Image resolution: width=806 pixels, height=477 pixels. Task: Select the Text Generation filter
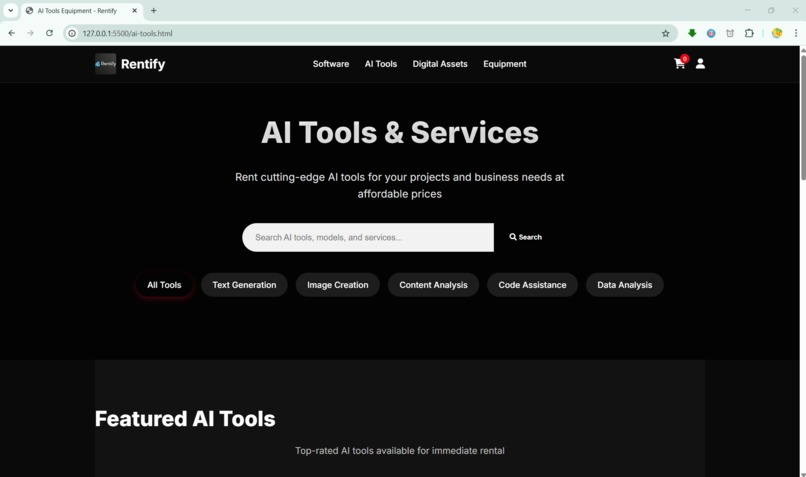[x=244, y=285]
